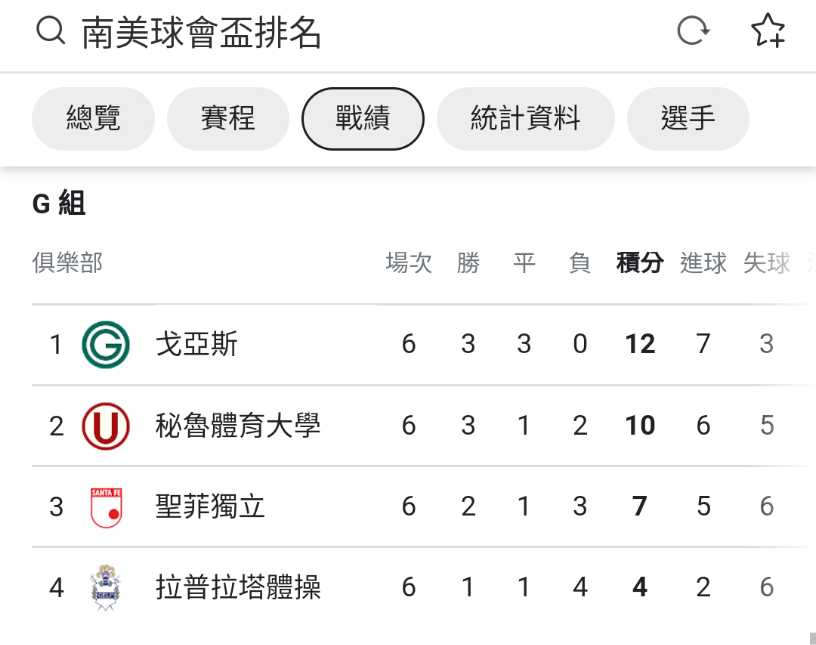Go to the 選手 tab

(x=688, y=119)
